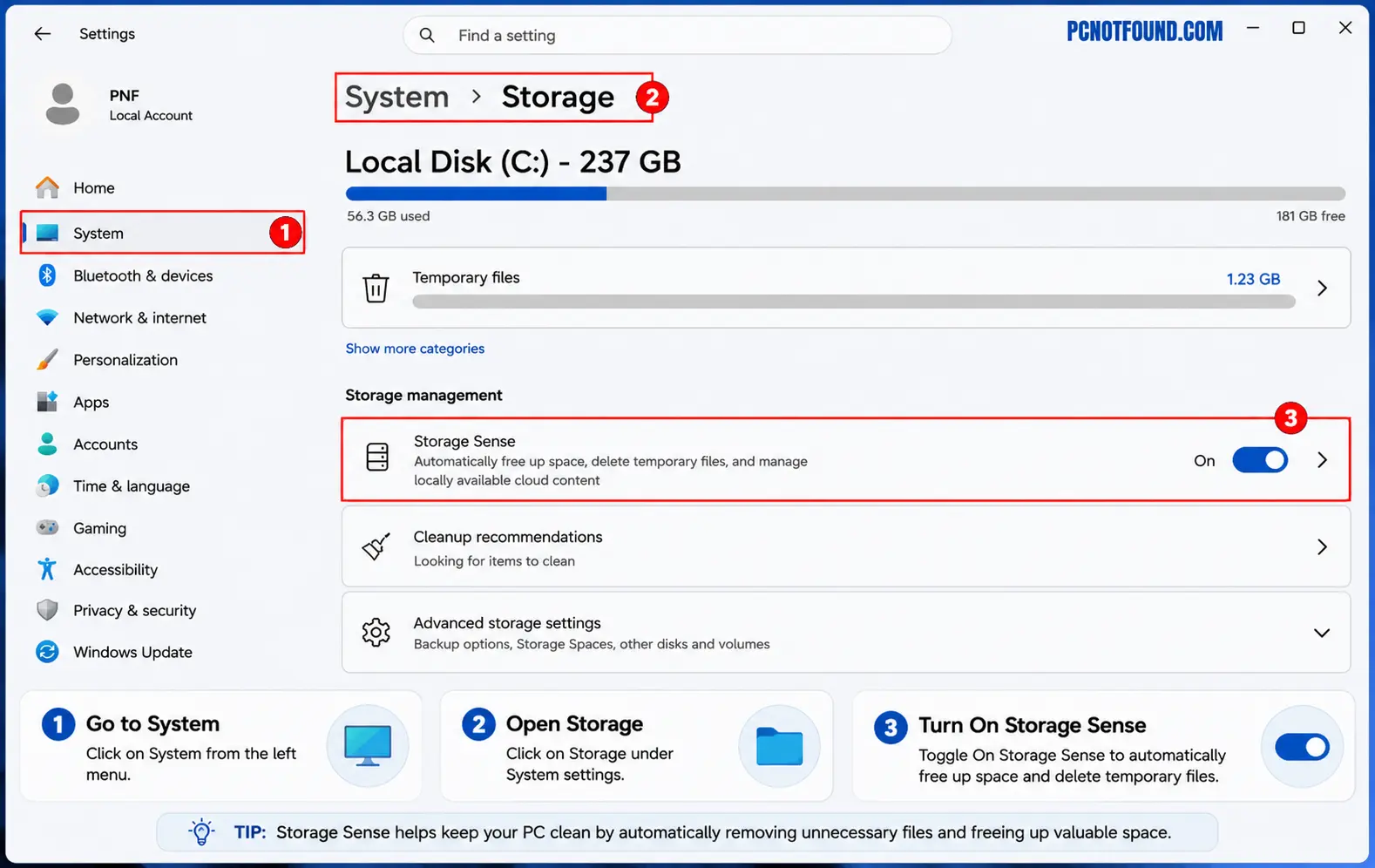Image resolution: width=1375 pixels, height=868 pixels.
Task: Click the Network wifi icon
Action: pyautogui.click(x=47, y=317)
